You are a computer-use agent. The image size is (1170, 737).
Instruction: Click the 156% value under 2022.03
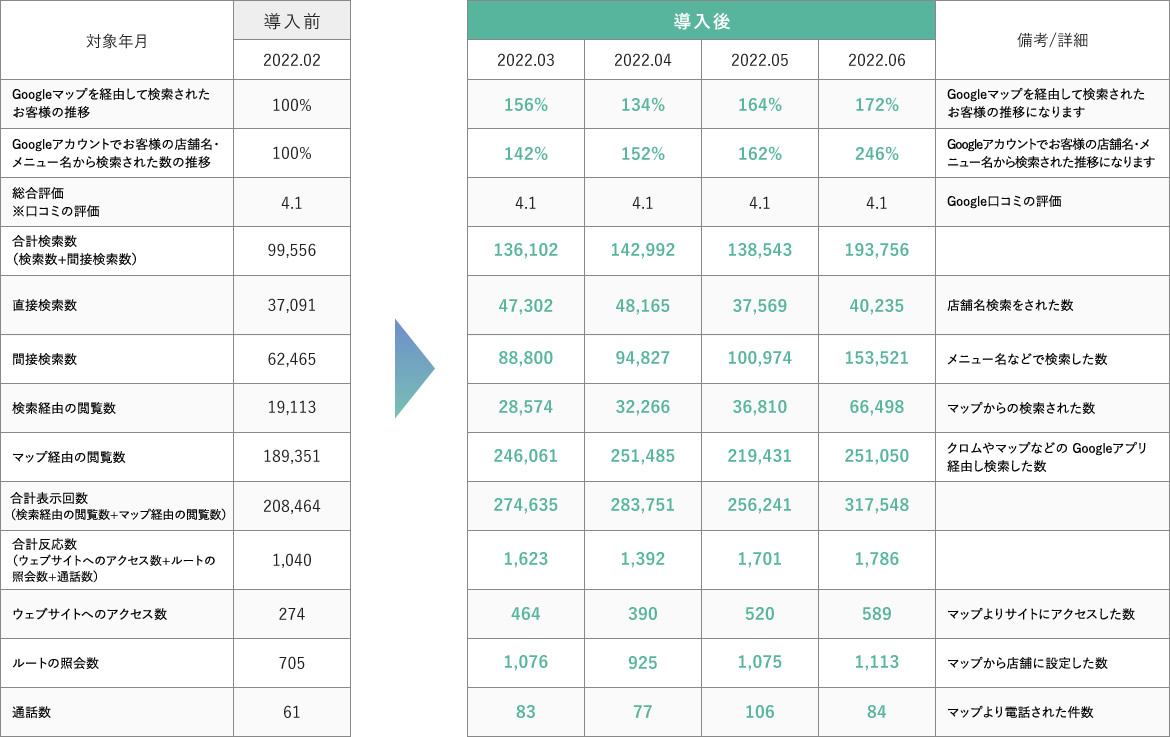click(526, 105)
